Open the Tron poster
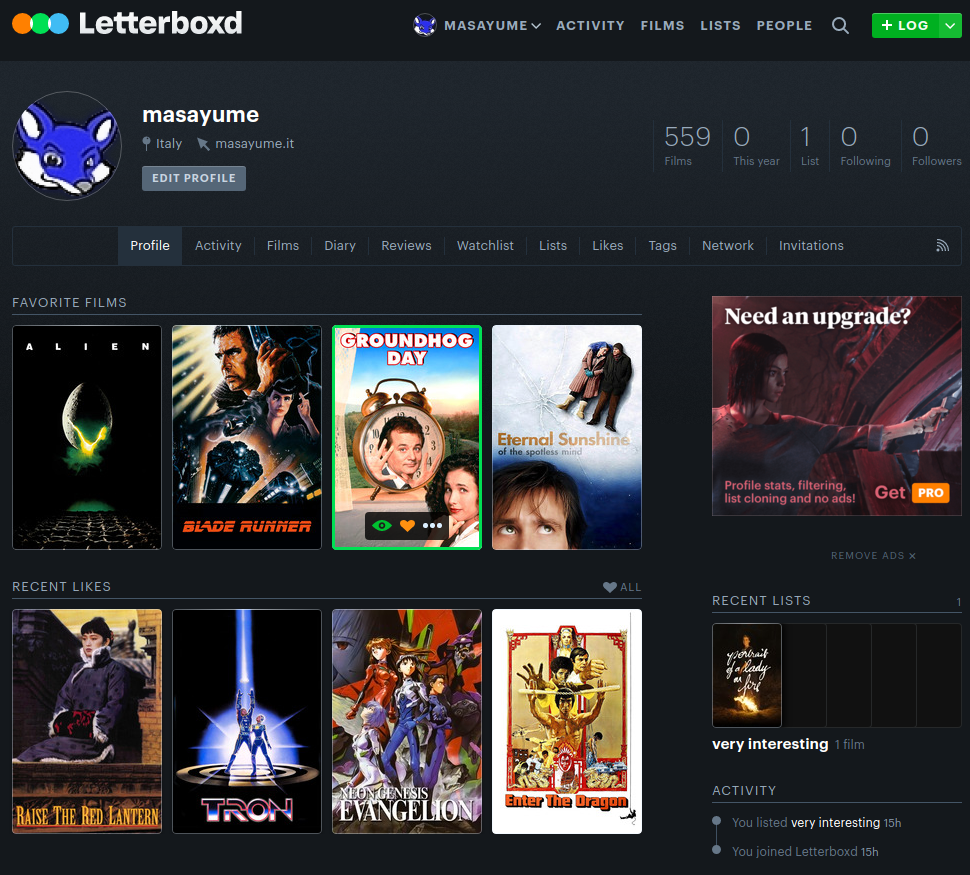 (247, 721)
